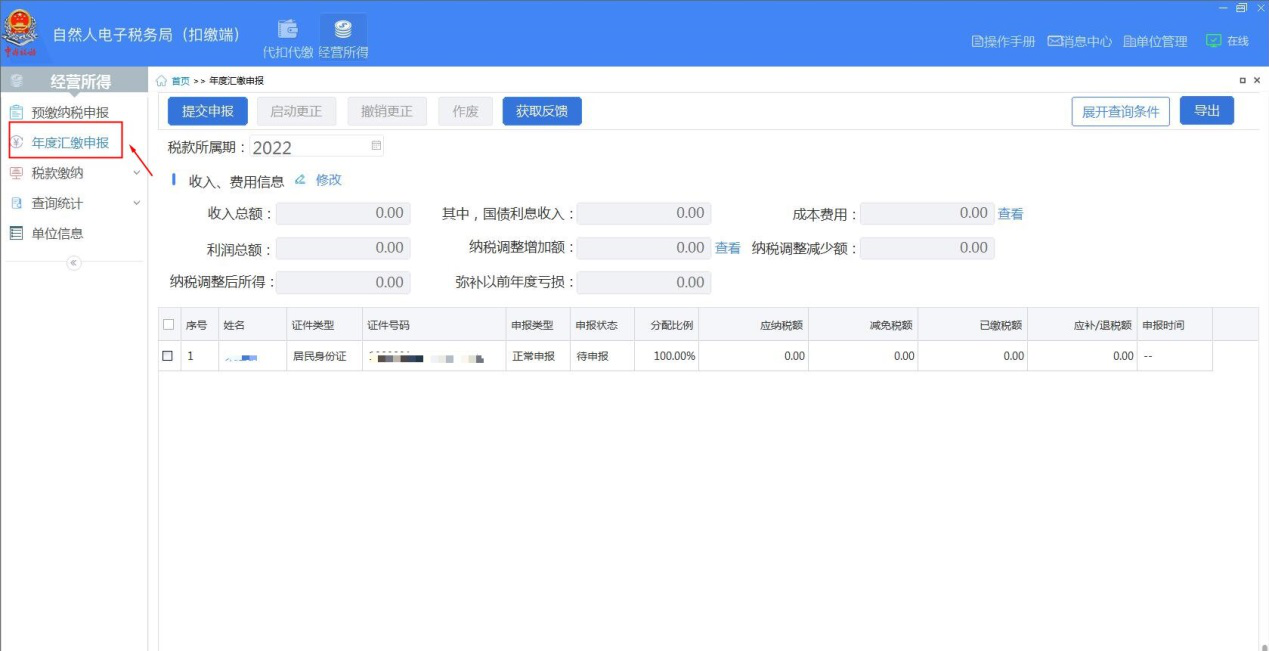Click the 收入总额 amount field
Viewport: 1269px width, 651px height.
[x=343, y=213]
